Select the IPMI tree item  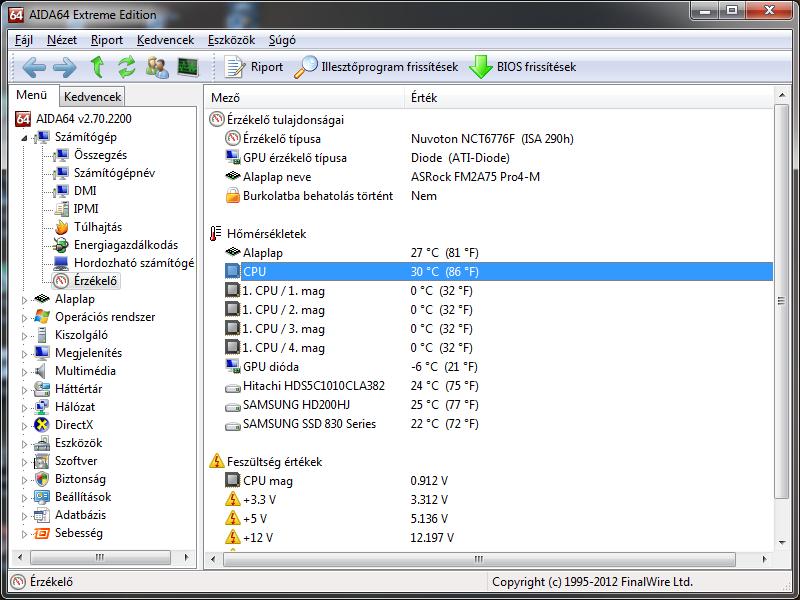tap(86, 209)
